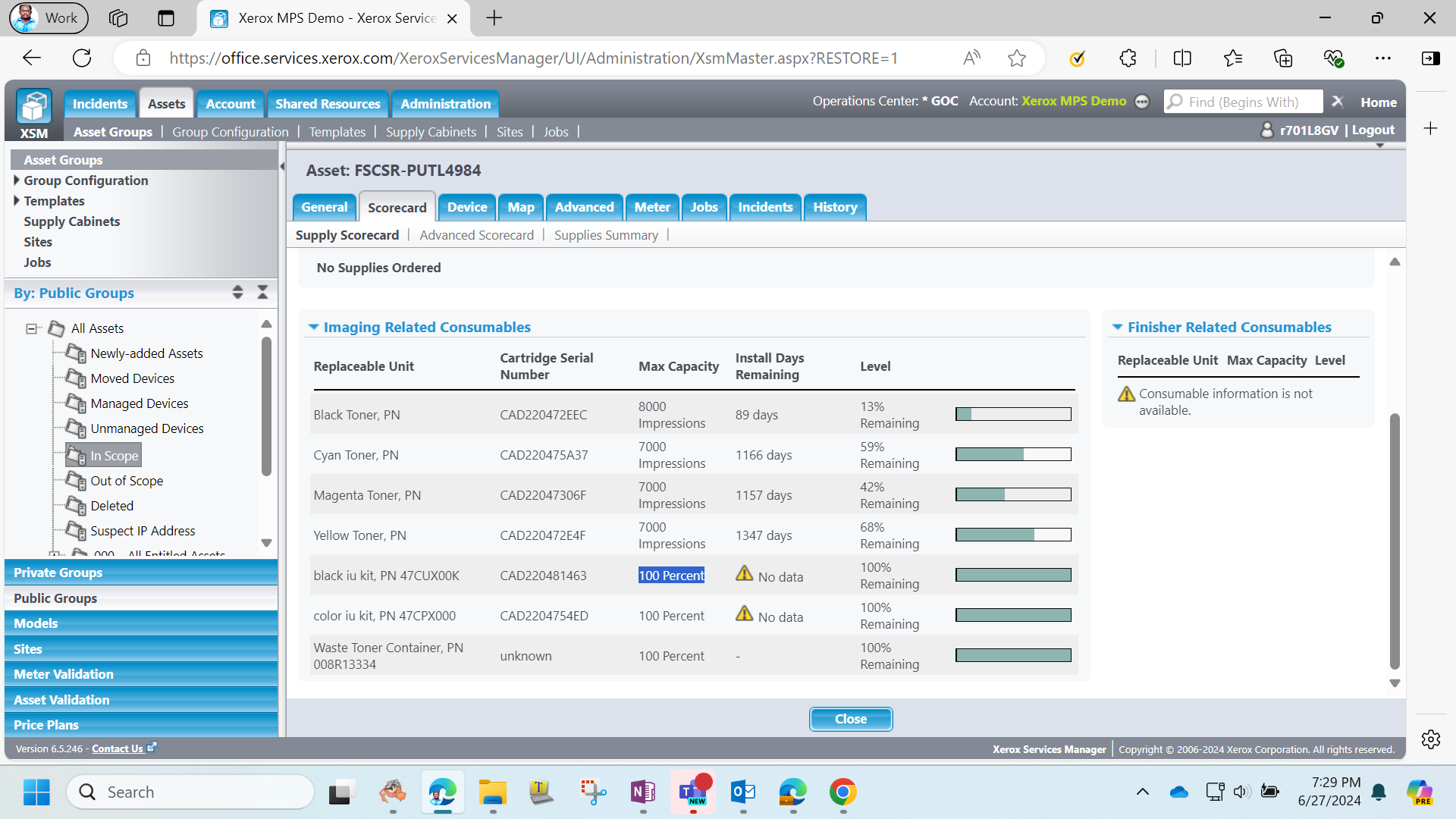1456x819 pixels.
Task: Click the Black Toner level bar
Action: [x=1013, y=414]
